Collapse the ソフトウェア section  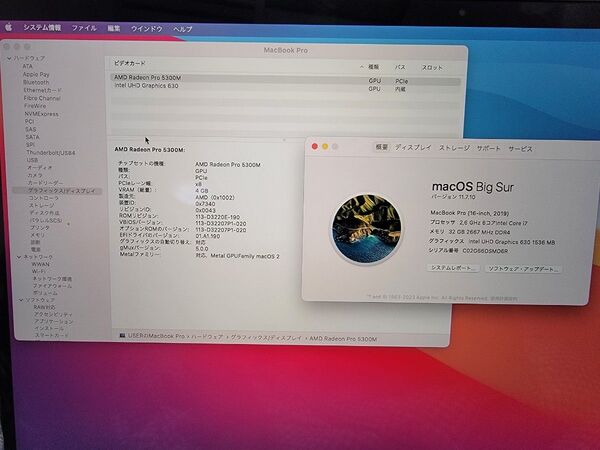point(21,300)
